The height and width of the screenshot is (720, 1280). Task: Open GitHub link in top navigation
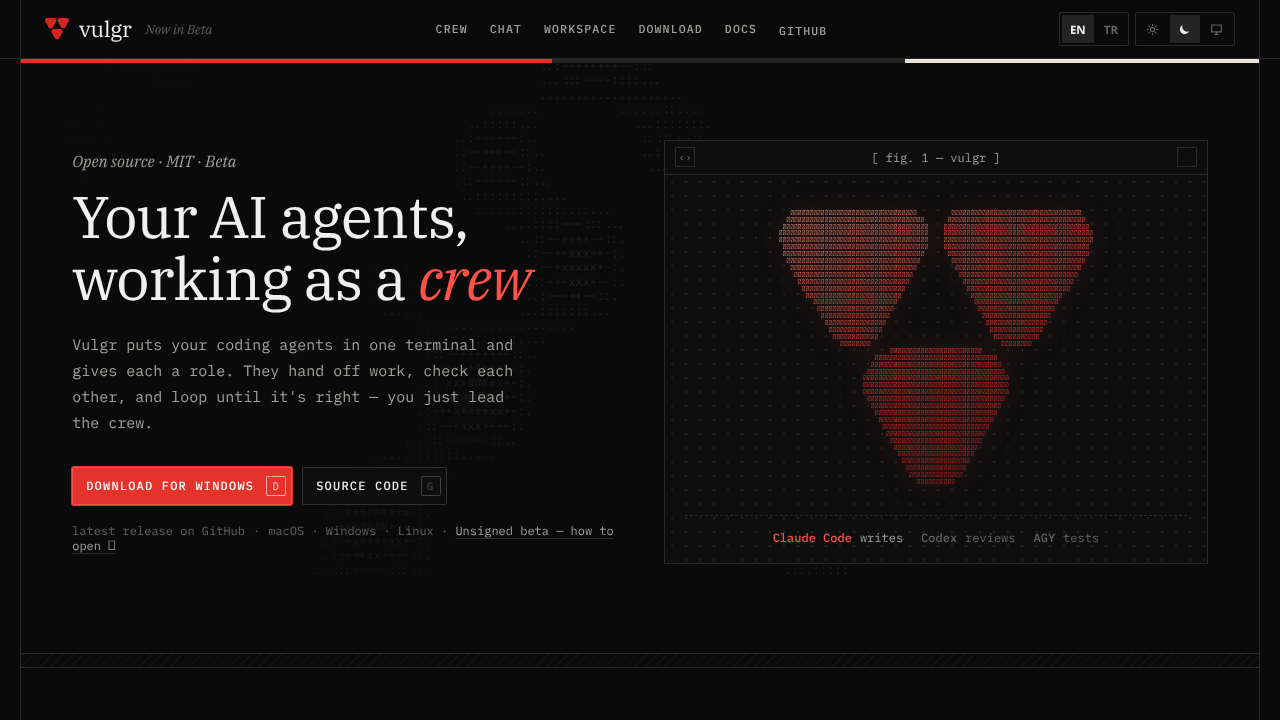803,31
